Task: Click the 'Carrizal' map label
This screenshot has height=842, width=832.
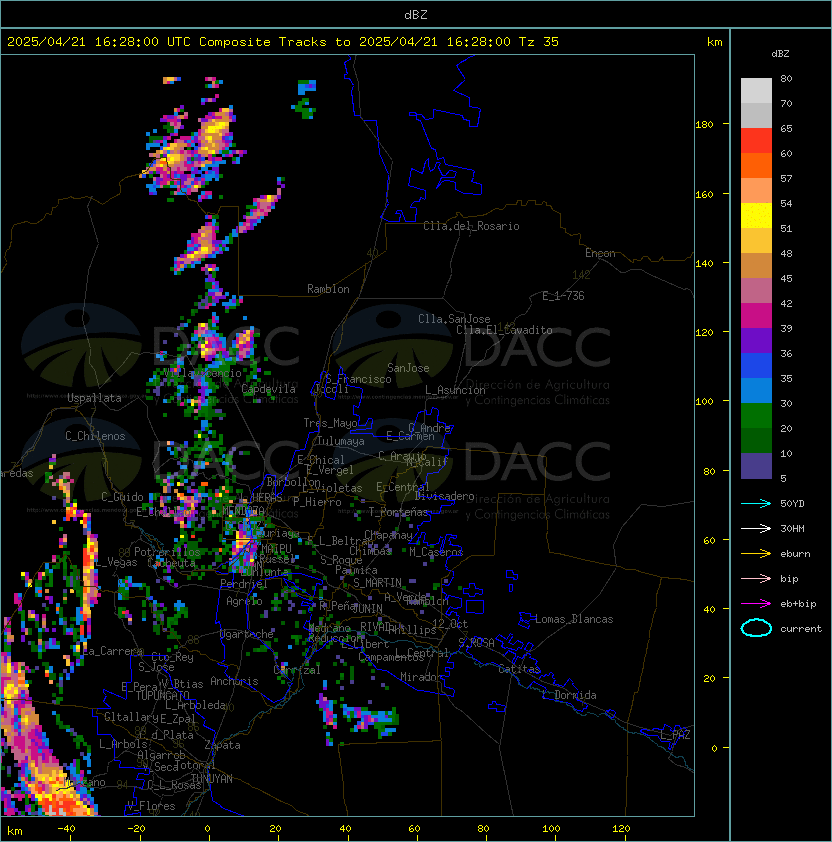Action: (x=297, y=670)
